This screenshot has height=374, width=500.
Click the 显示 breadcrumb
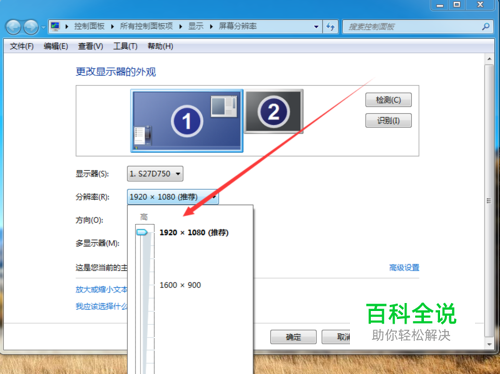(x=196, y=26)
